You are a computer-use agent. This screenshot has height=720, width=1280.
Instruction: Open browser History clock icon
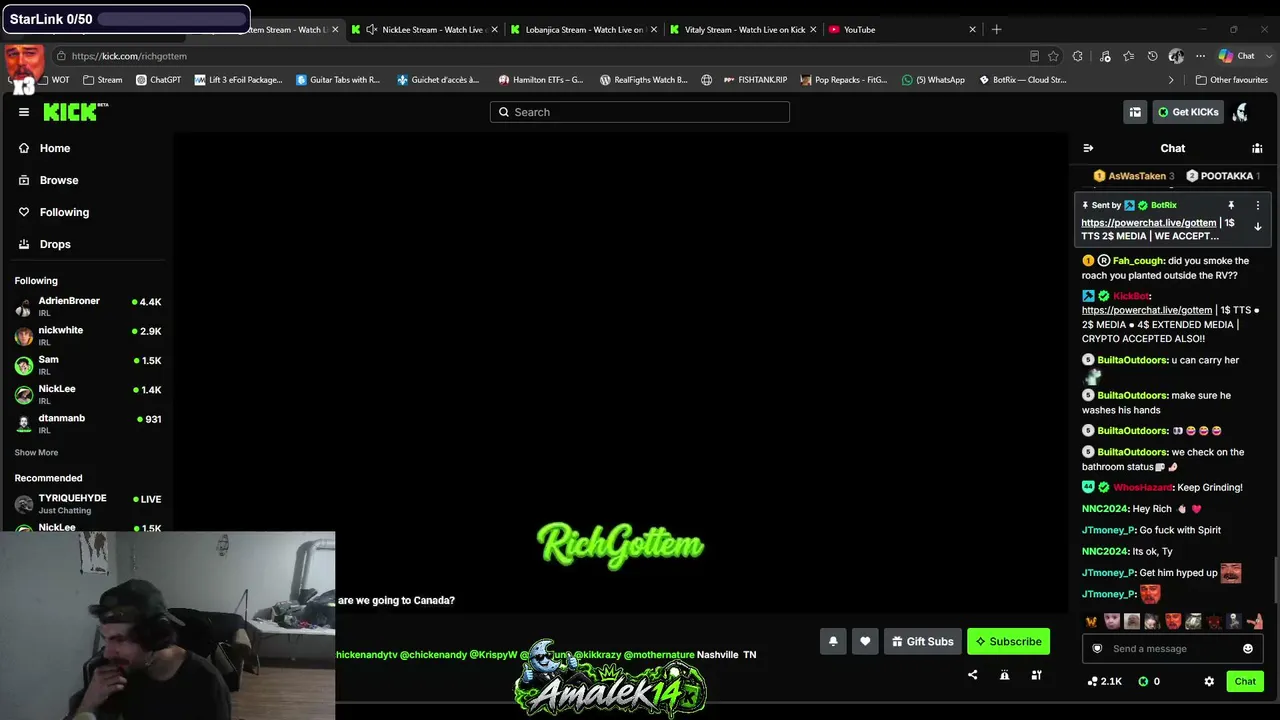1152,56
